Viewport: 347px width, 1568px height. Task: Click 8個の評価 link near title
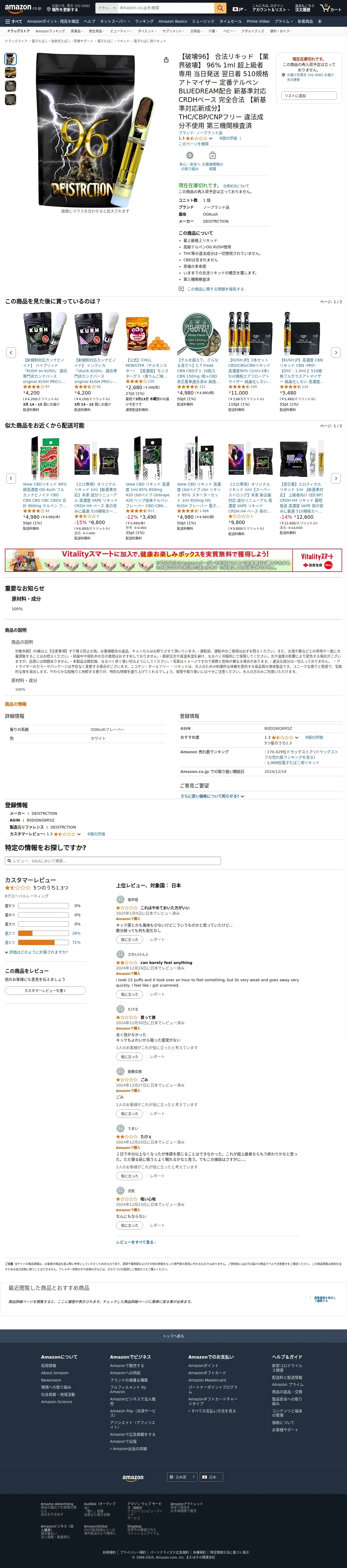point(228,139)
